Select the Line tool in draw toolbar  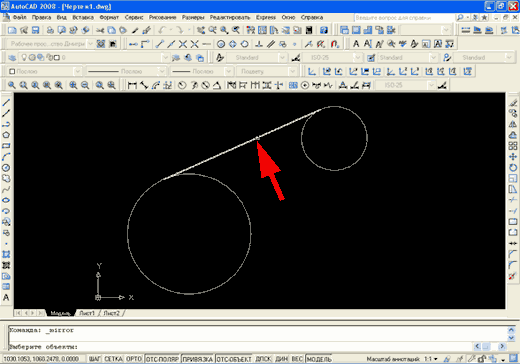click(x=6, y=102)
